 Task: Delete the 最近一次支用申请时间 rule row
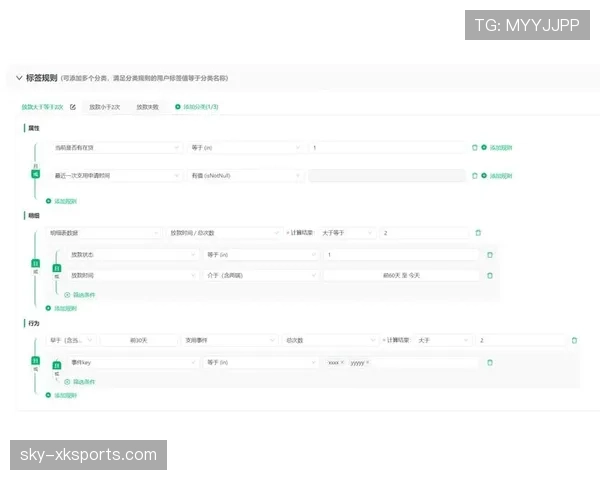474,175
